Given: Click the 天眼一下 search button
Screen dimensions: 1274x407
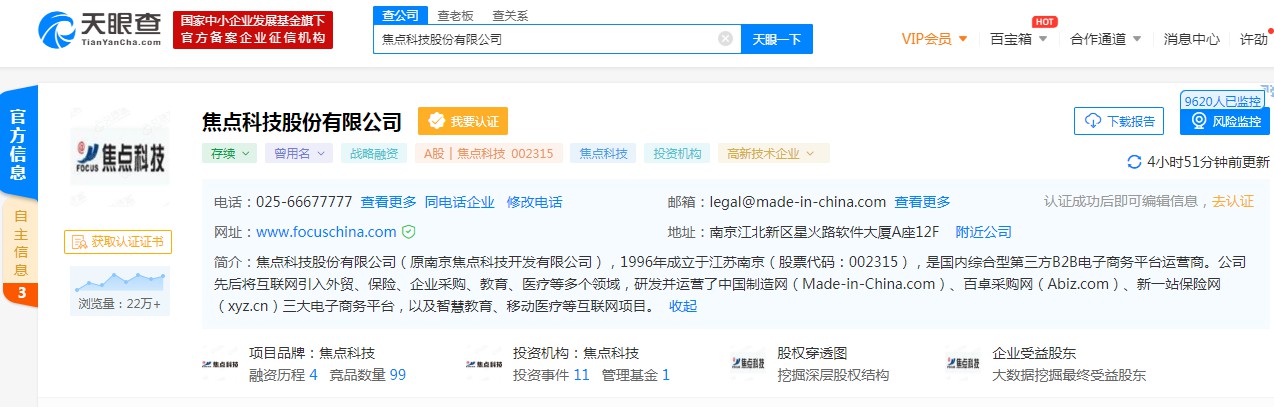Looking at the screenshot, I should (777, 39).
